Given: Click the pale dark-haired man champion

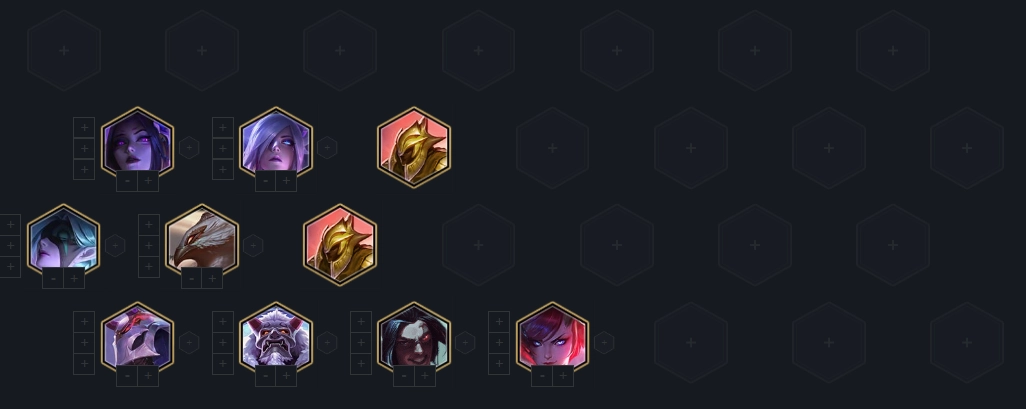Looking at the screenshot, I should click(414, 338).
